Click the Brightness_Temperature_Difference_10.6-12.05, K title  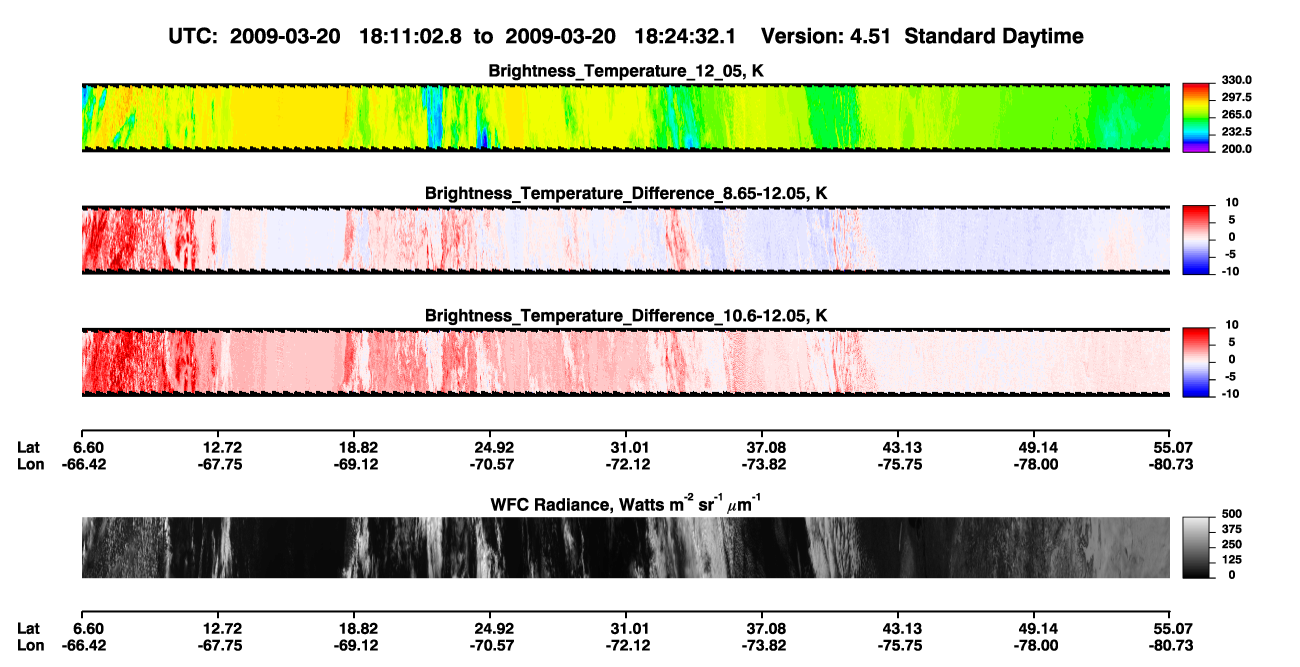[x=626, y=316]
